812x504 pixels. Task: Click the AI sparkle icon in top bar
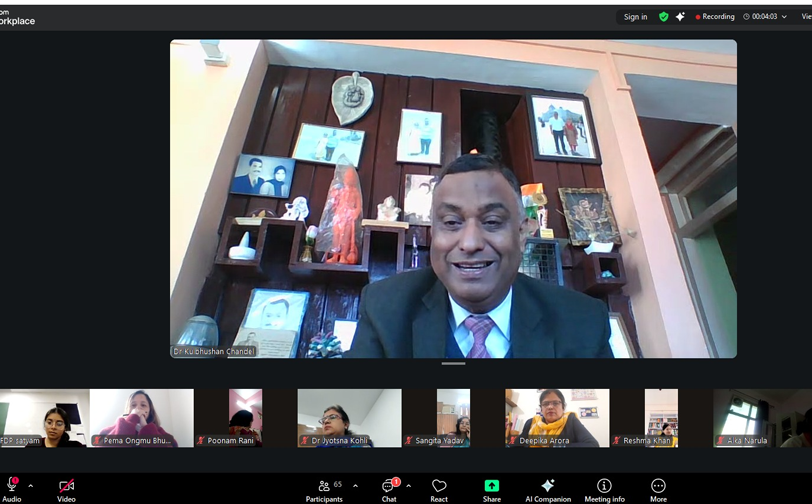pyautogui.click(x=680, y=17)
